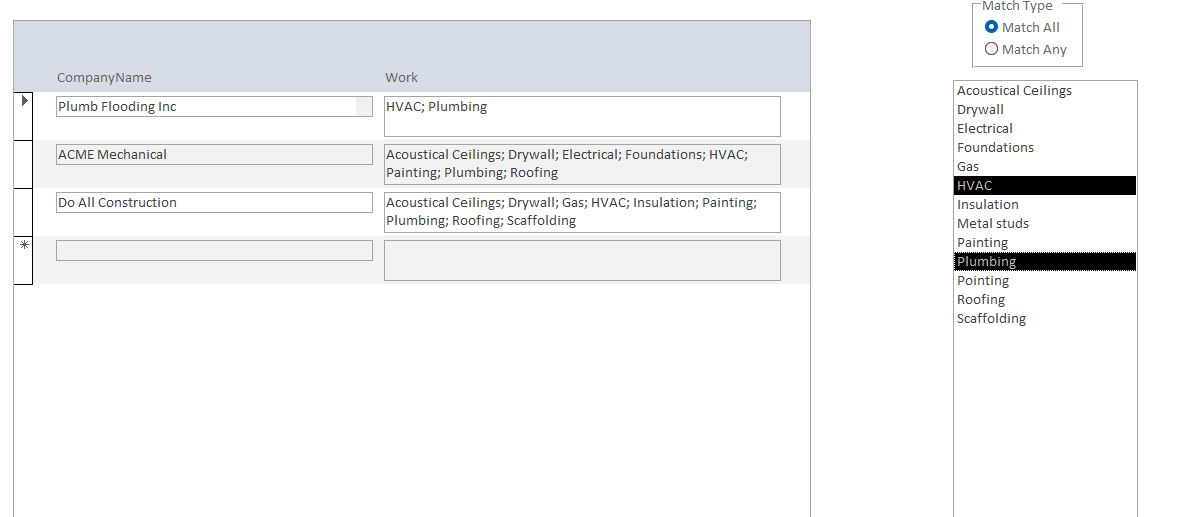This screenshot has width=1179, height=517.
Task: Choose Electrical from the work list
Action: coord(985,129)
